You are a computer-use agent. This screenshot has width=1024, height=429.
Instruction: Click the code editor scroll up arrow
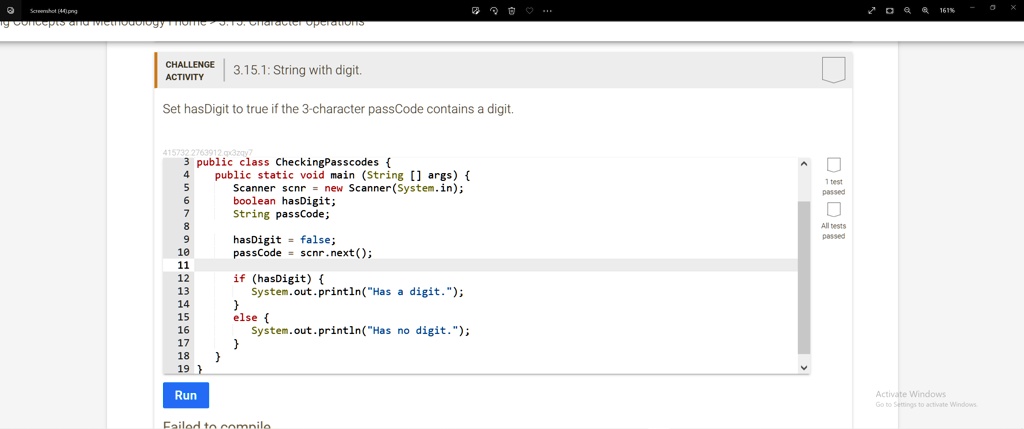804,164
